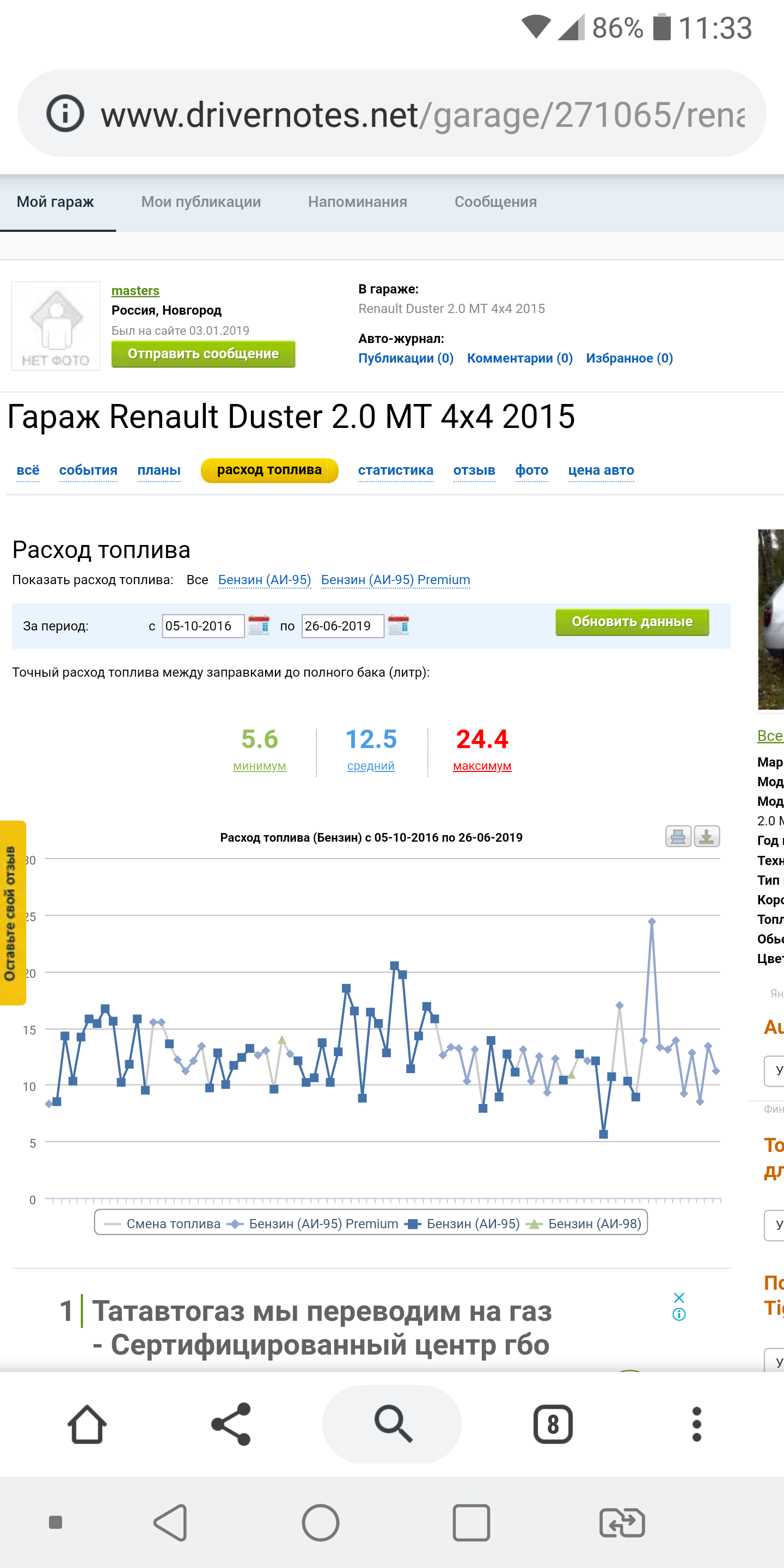The image size is (784, 1568).
Task: Tap the Android back navigation button
Action: pos(171,1522)
